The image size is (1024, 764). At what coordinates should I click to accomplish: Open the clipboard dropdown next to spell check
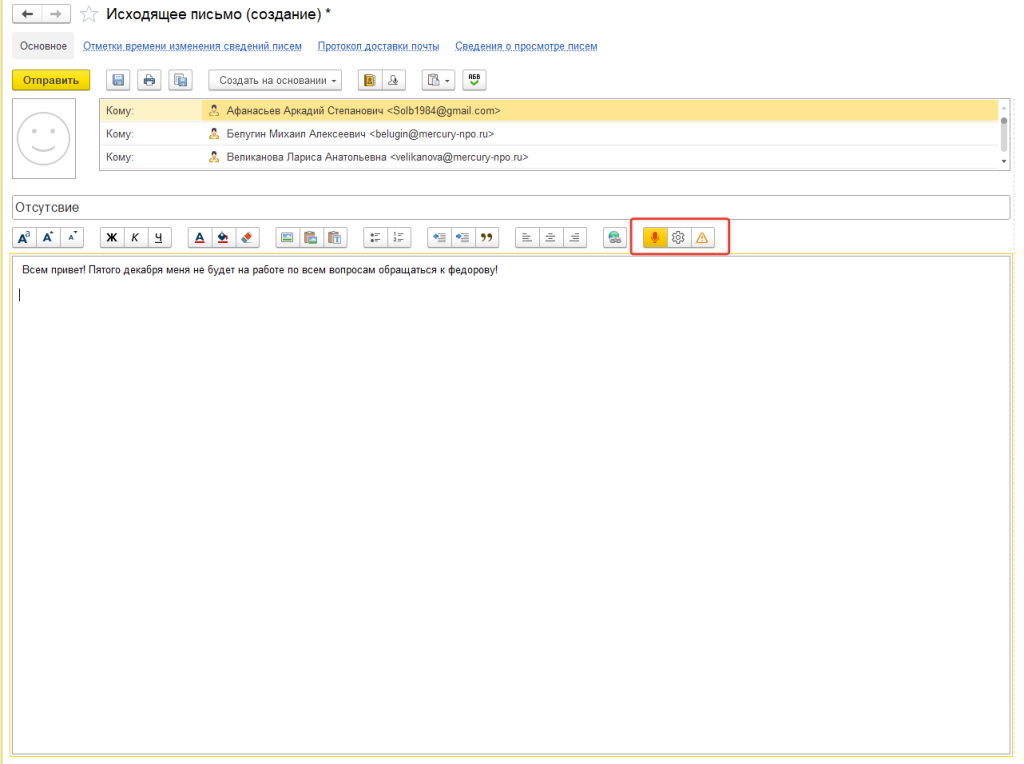(x=438, y=80)
